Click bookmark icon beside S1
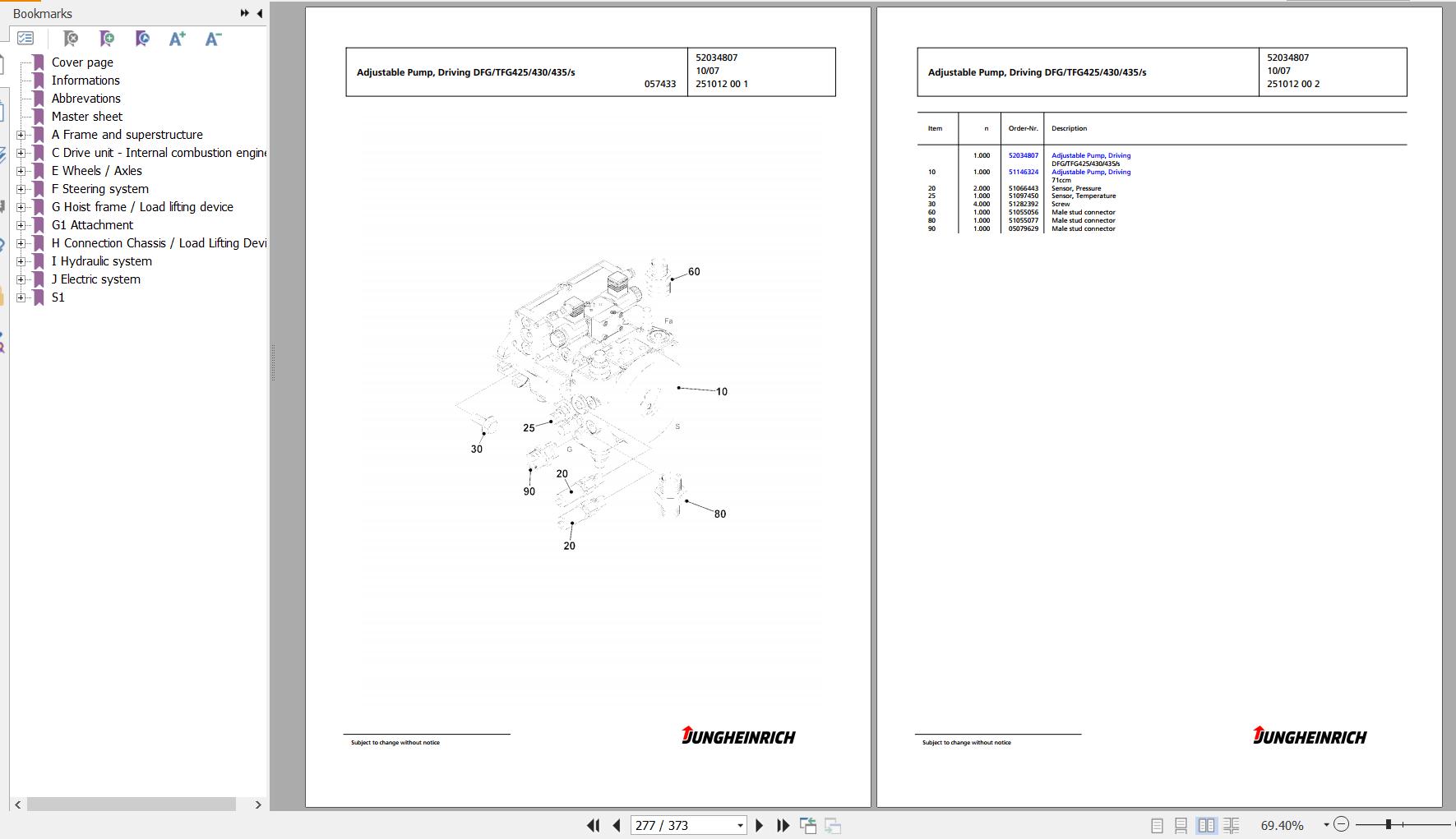This screenshot has height=839, width=1456. 38,297
